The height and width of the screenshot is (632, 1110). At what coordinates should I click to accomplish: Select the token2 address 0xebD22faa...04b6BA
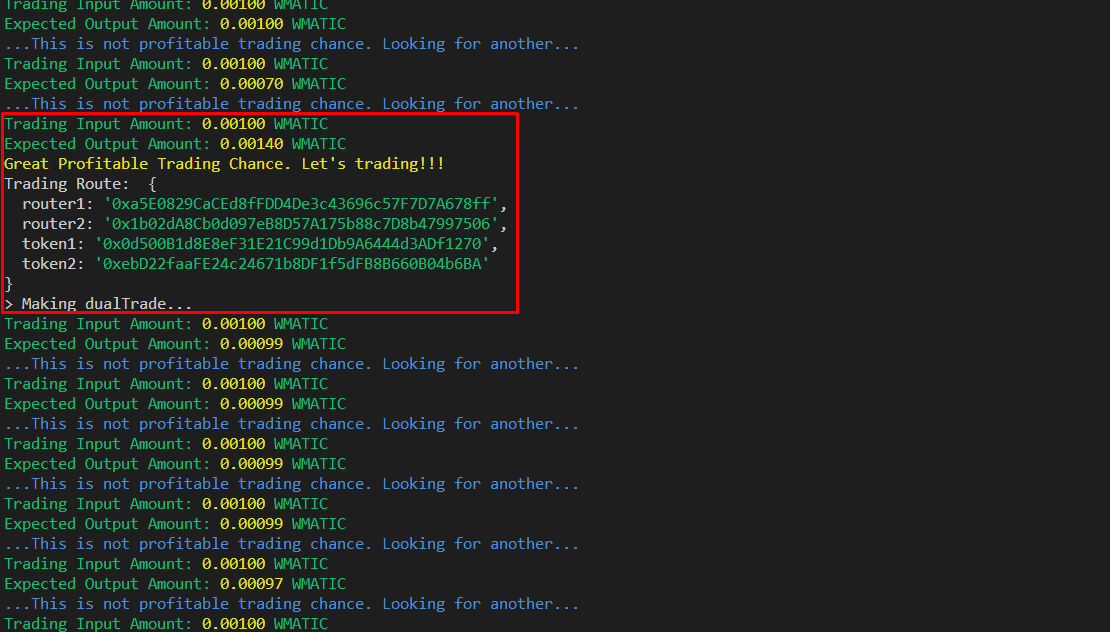292,263
